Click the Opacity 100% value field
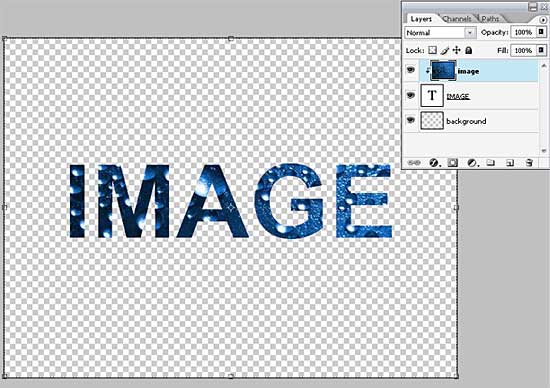Screen dimensions: 550x388 point(523,32)
